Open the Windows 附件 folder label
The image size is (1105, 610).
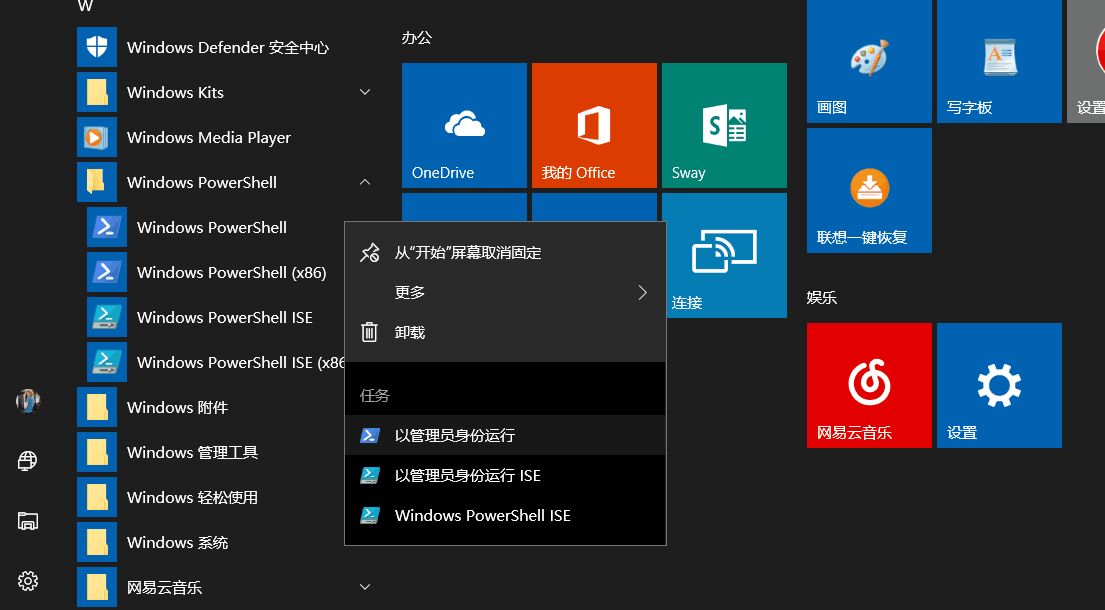coord(178,408)
